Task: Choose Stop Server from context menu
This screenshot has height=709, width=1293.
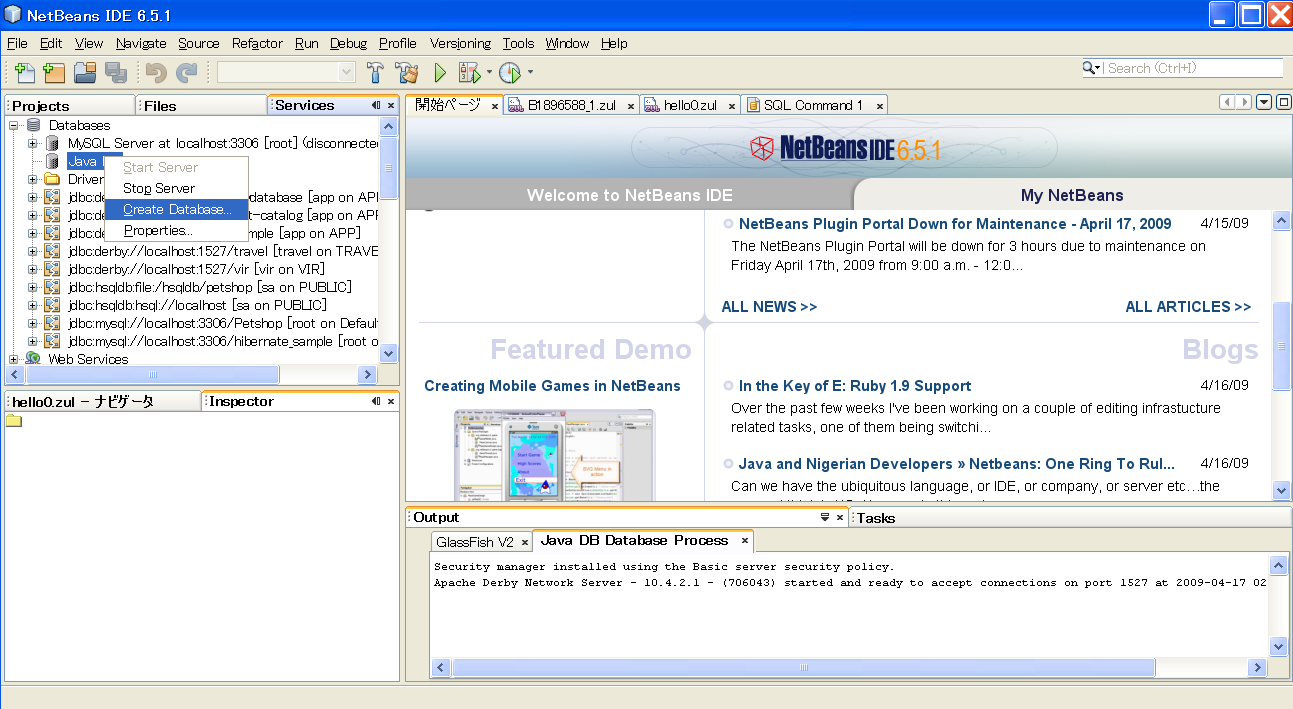Action: click(177, 188)
